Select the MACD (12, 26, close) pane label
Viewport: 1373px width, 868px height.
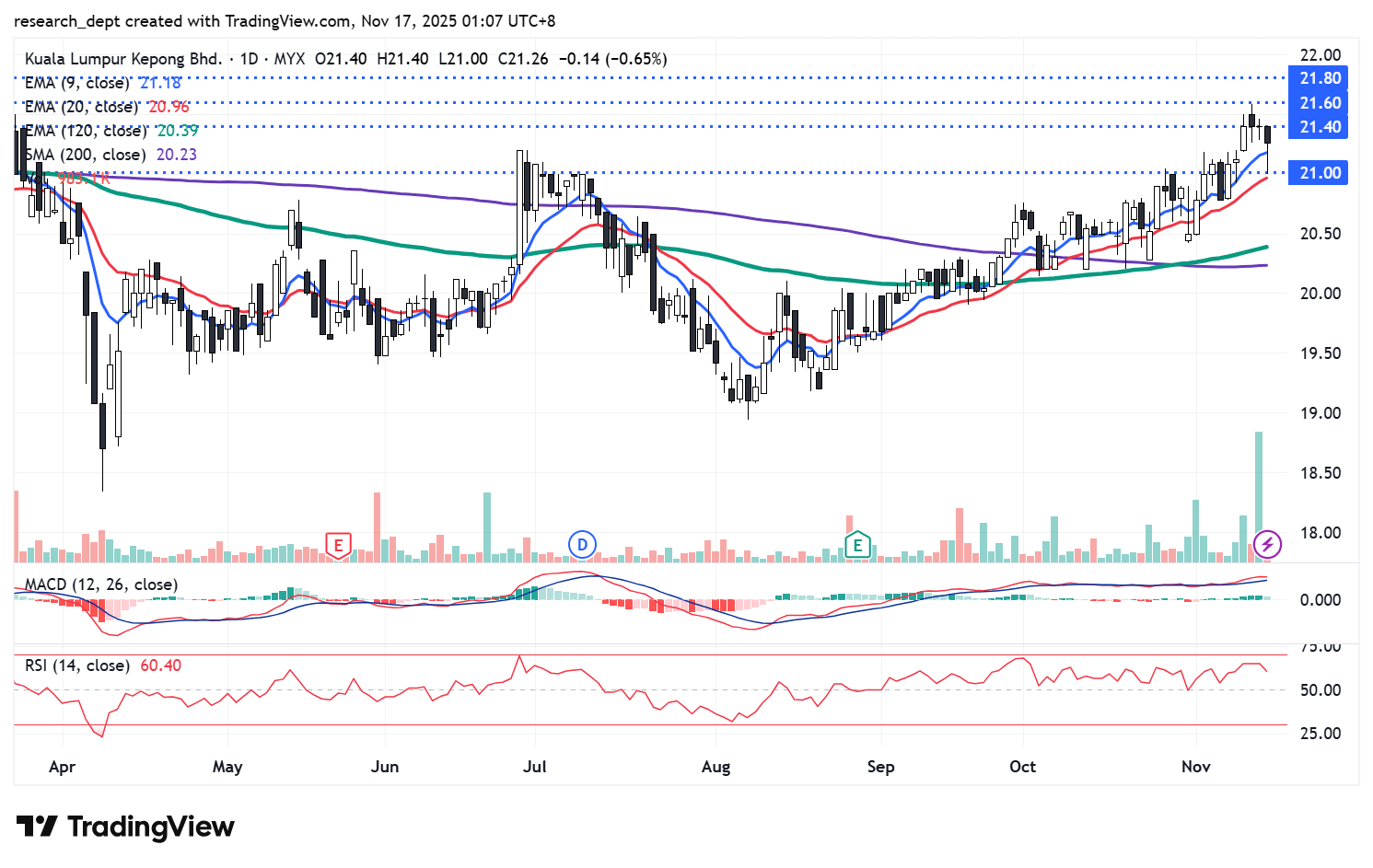(101, 584)
